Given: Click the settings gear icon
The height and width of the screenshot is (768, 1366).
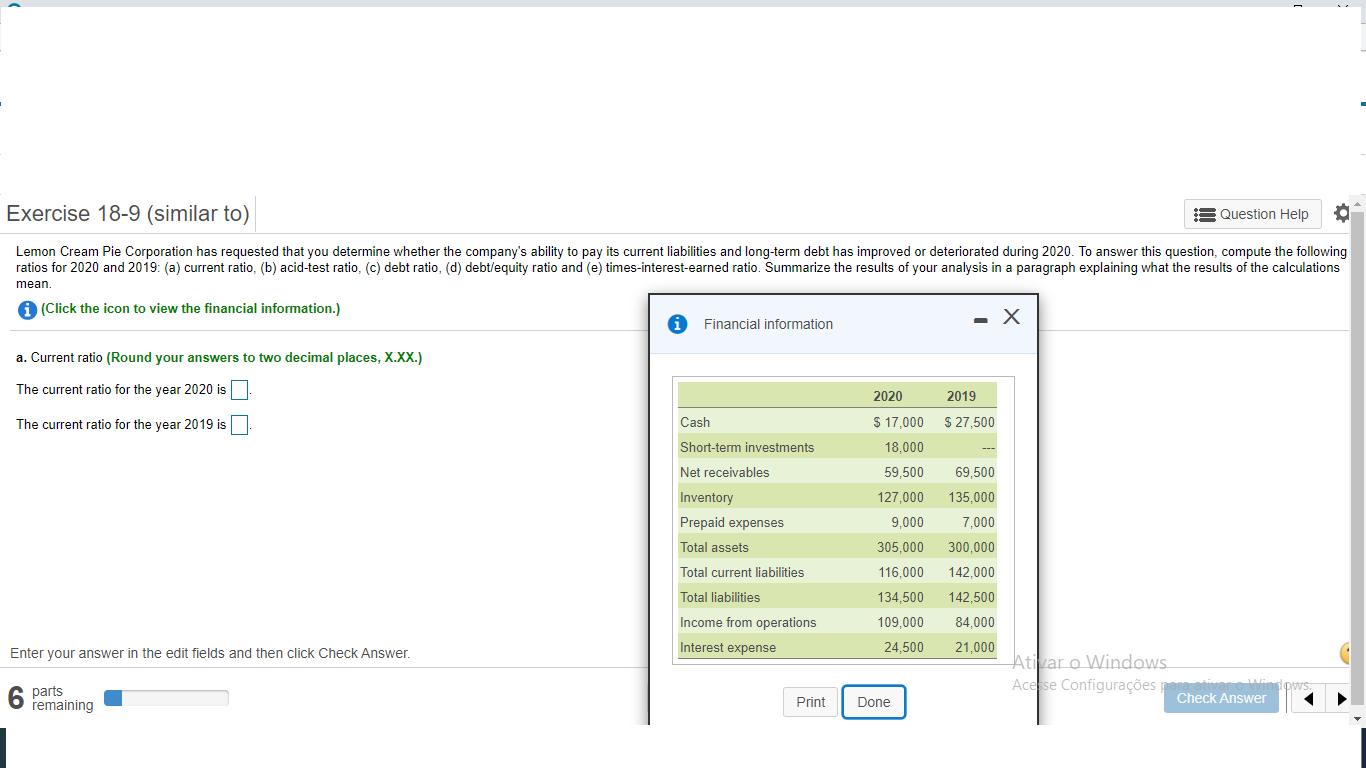Looking at the screenshot, I should [1342, 213].
